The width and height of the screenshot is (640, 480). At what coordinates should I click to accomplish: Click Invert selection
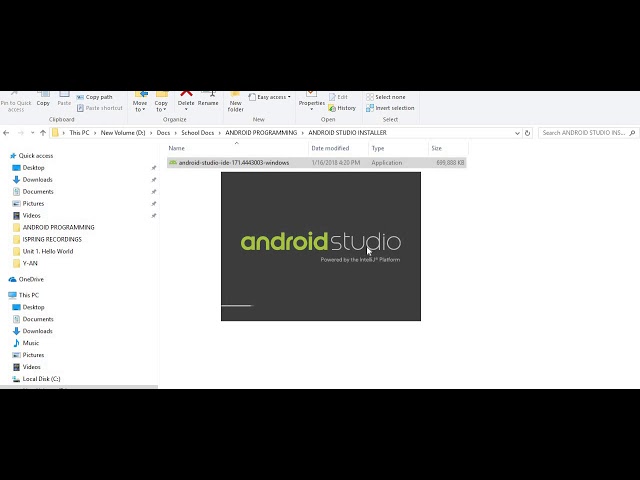point(390,108)
